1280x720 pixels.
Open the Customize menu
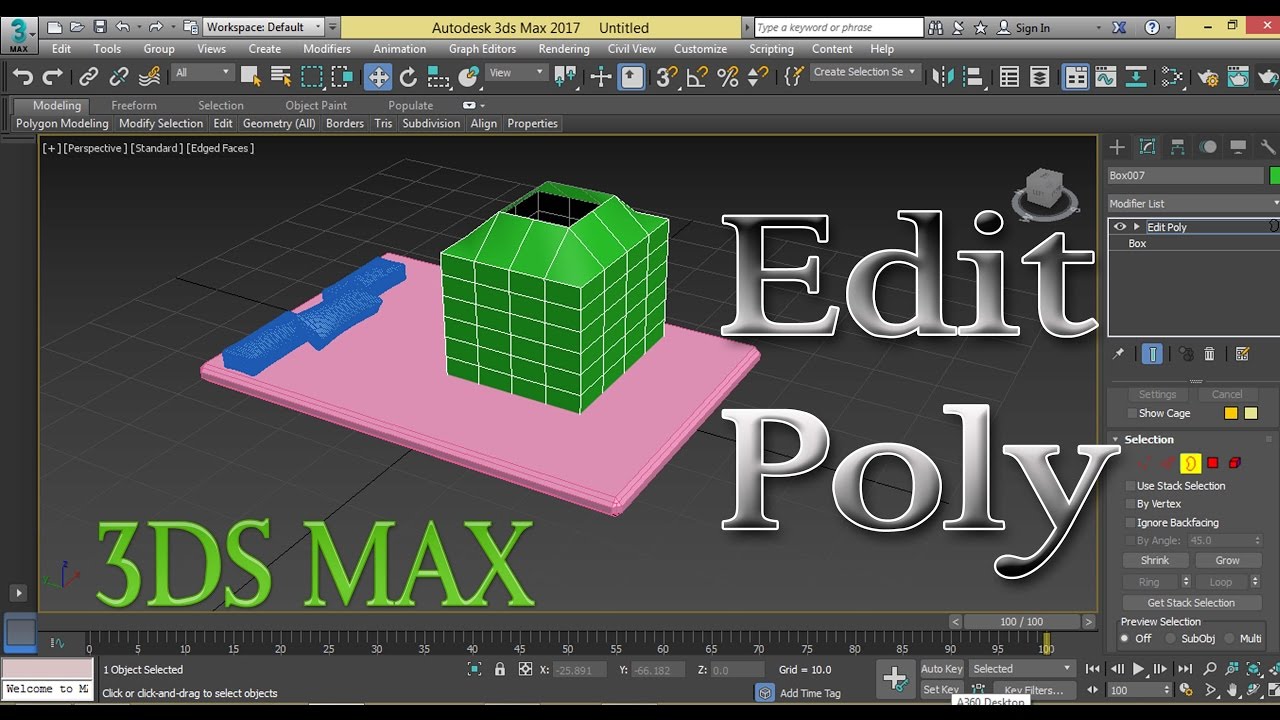point(700,48)
